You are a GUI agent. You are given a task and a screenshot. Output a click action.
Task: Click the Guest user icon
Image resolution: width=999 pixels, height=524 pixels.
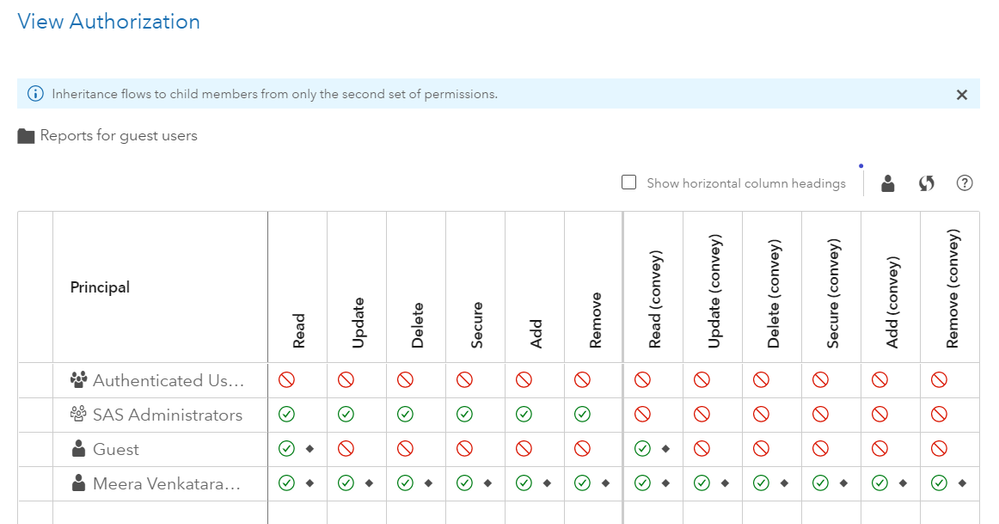click(79, 449)
